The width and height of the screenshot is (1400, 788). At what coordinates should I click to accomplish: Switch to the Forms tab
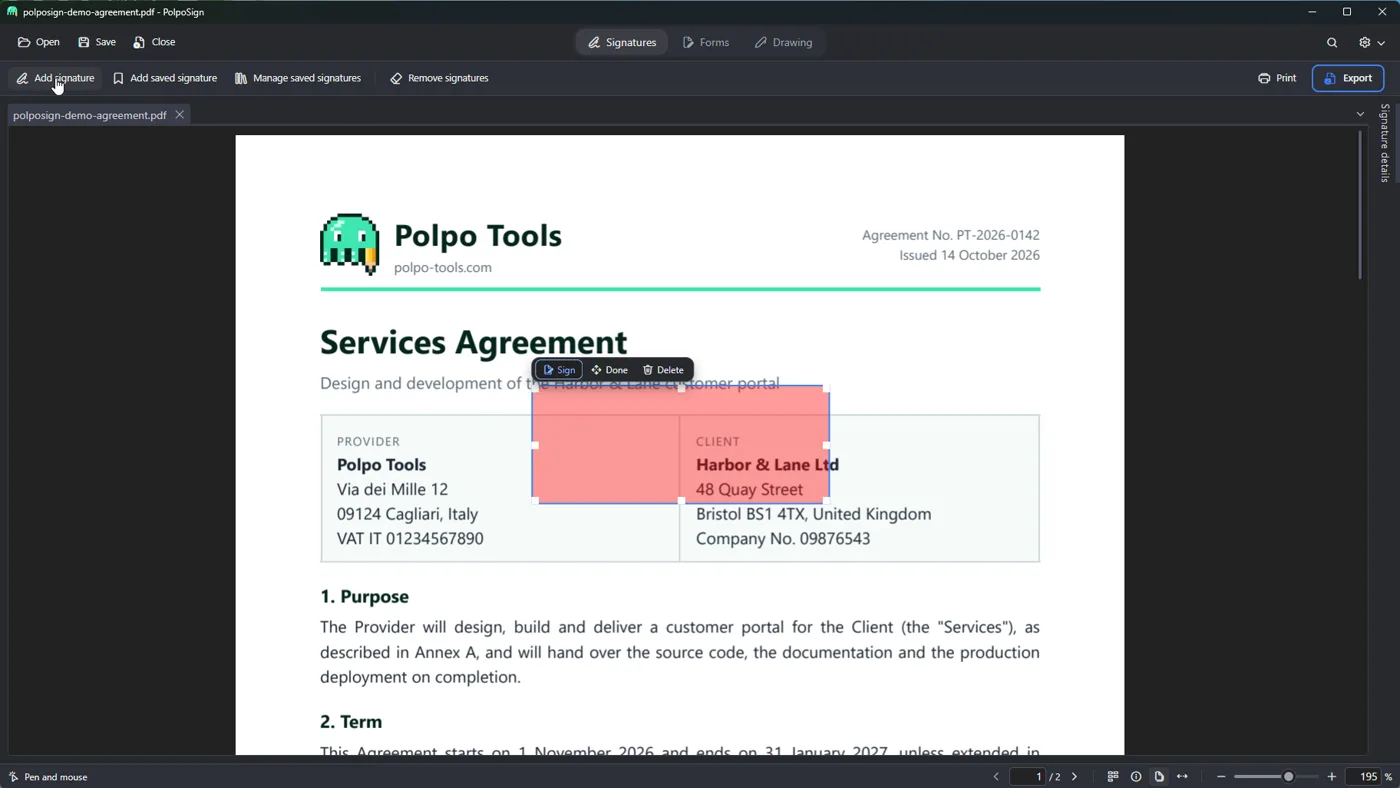(x=706, y=42)
